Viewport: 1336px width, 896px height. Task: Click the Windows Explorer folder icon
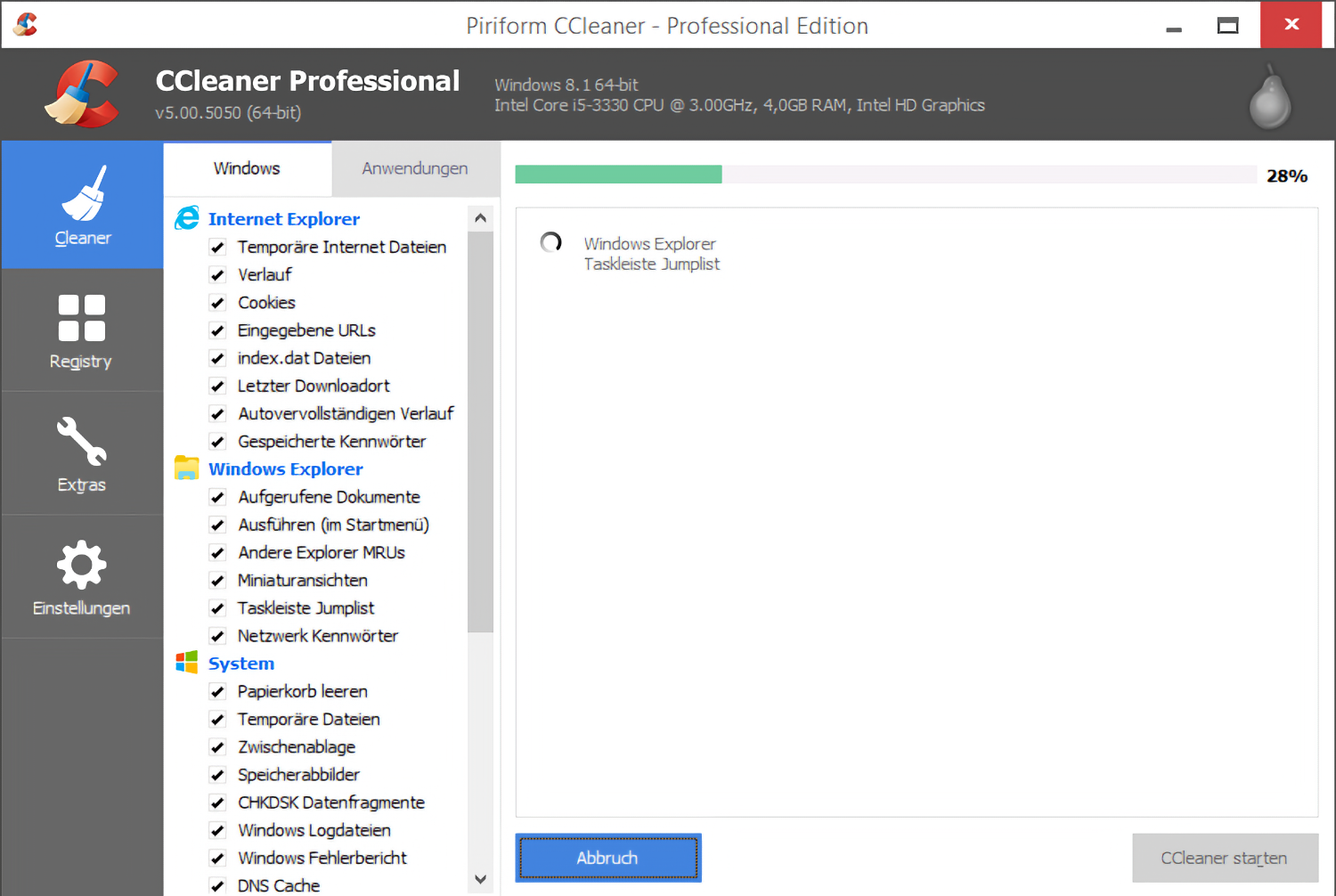pyautogui.click(x=187, y=468)
